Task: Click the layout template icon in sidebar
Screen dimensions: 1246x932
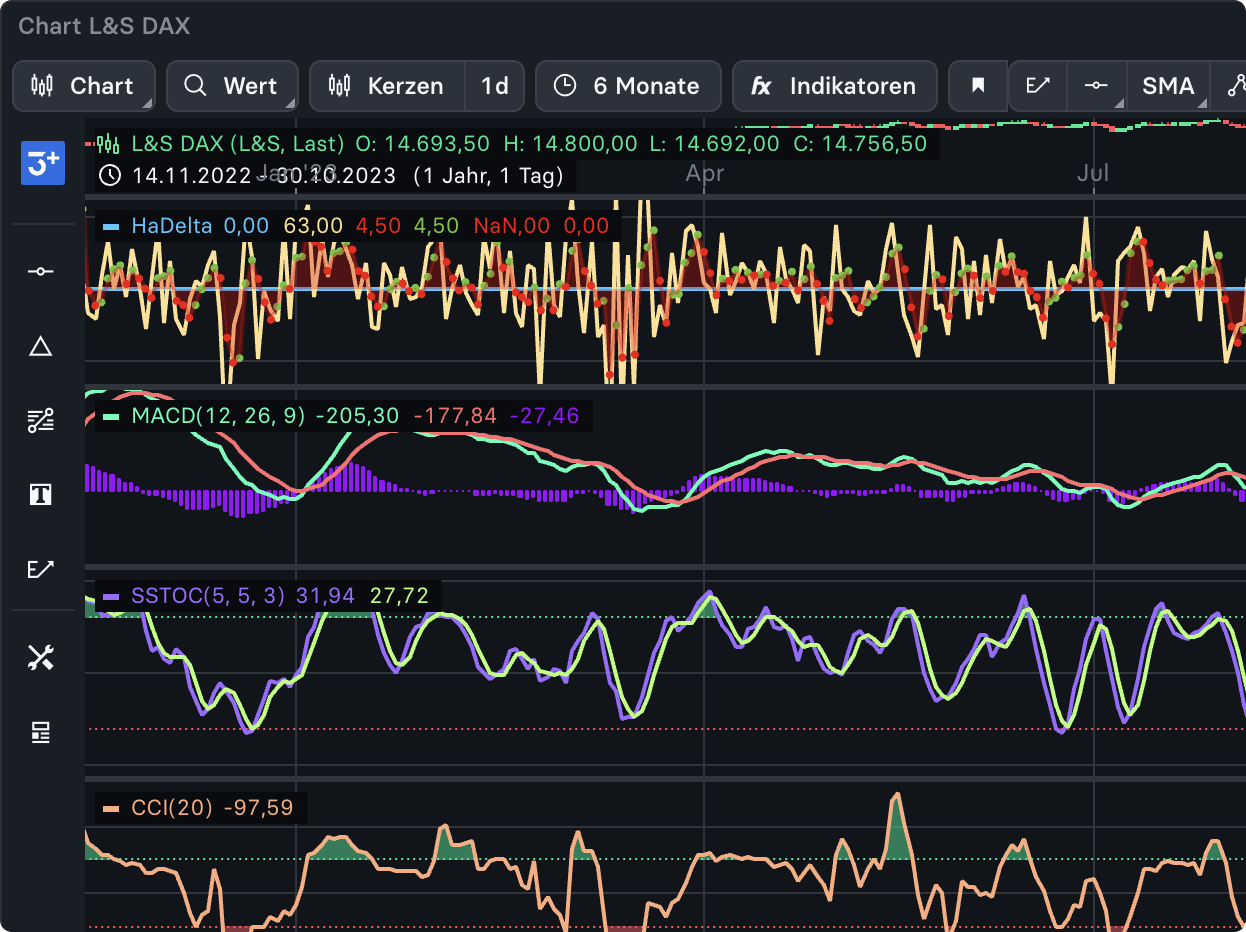Action: [40, 733]
